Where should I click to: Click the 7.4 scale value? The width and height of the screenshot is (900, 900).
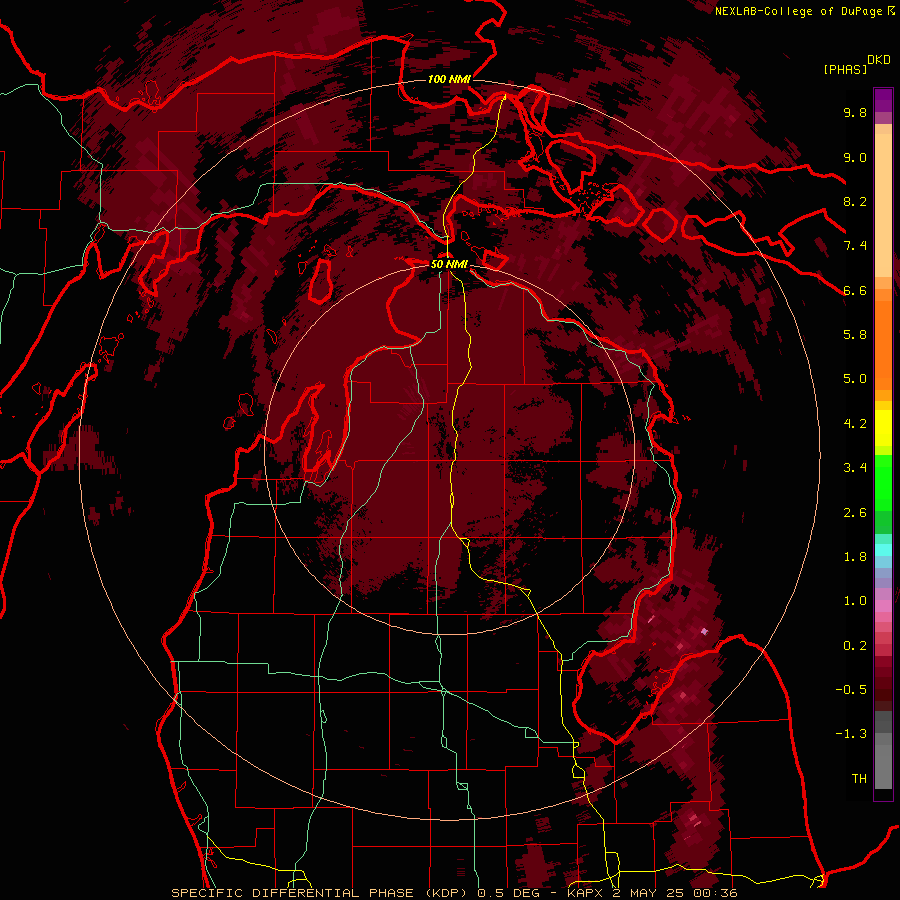pyautogui.click(x=855, y=246)
